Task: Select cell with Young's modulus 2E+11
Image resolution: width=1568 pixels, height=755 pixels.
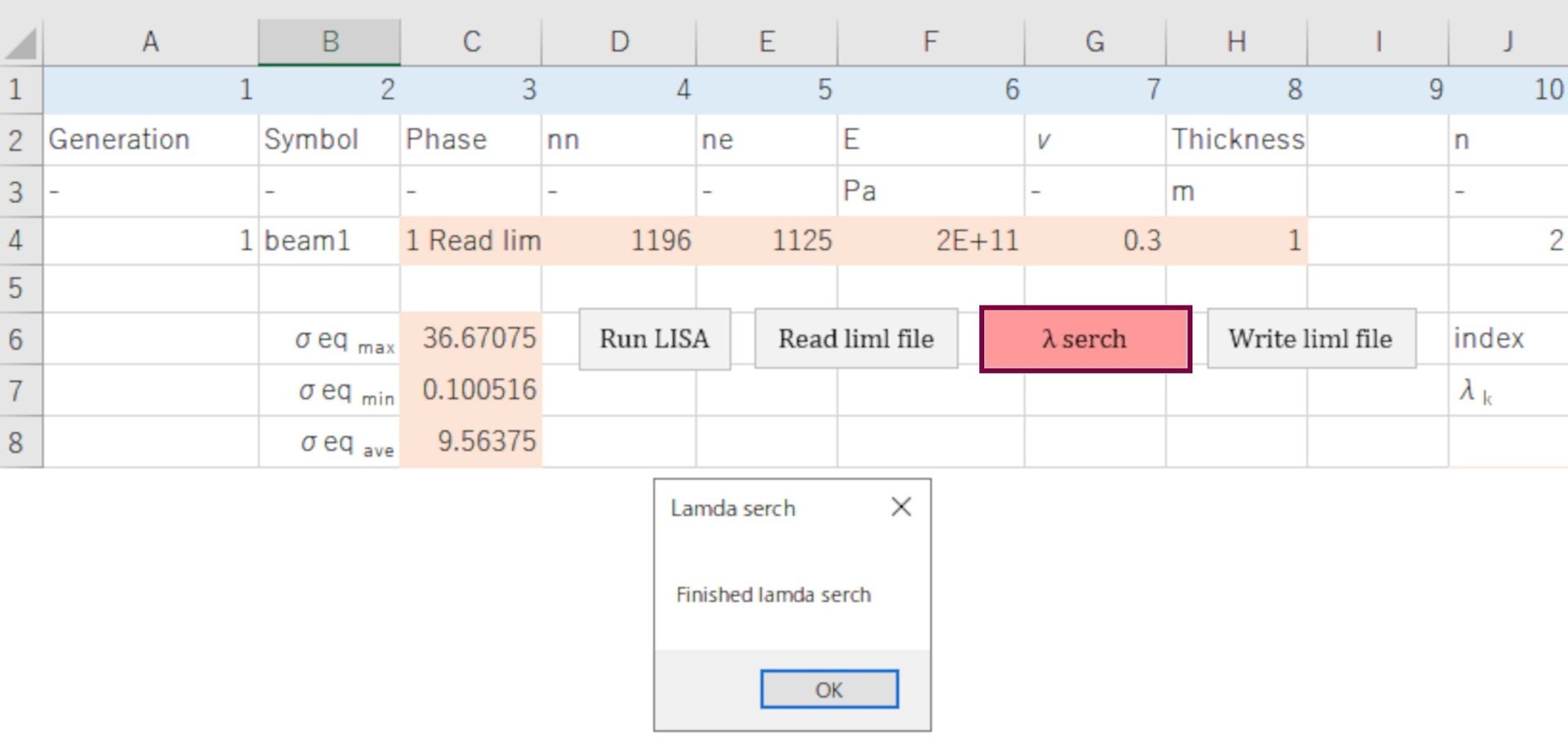Action: pyautogui.click(x=929, y=241)
